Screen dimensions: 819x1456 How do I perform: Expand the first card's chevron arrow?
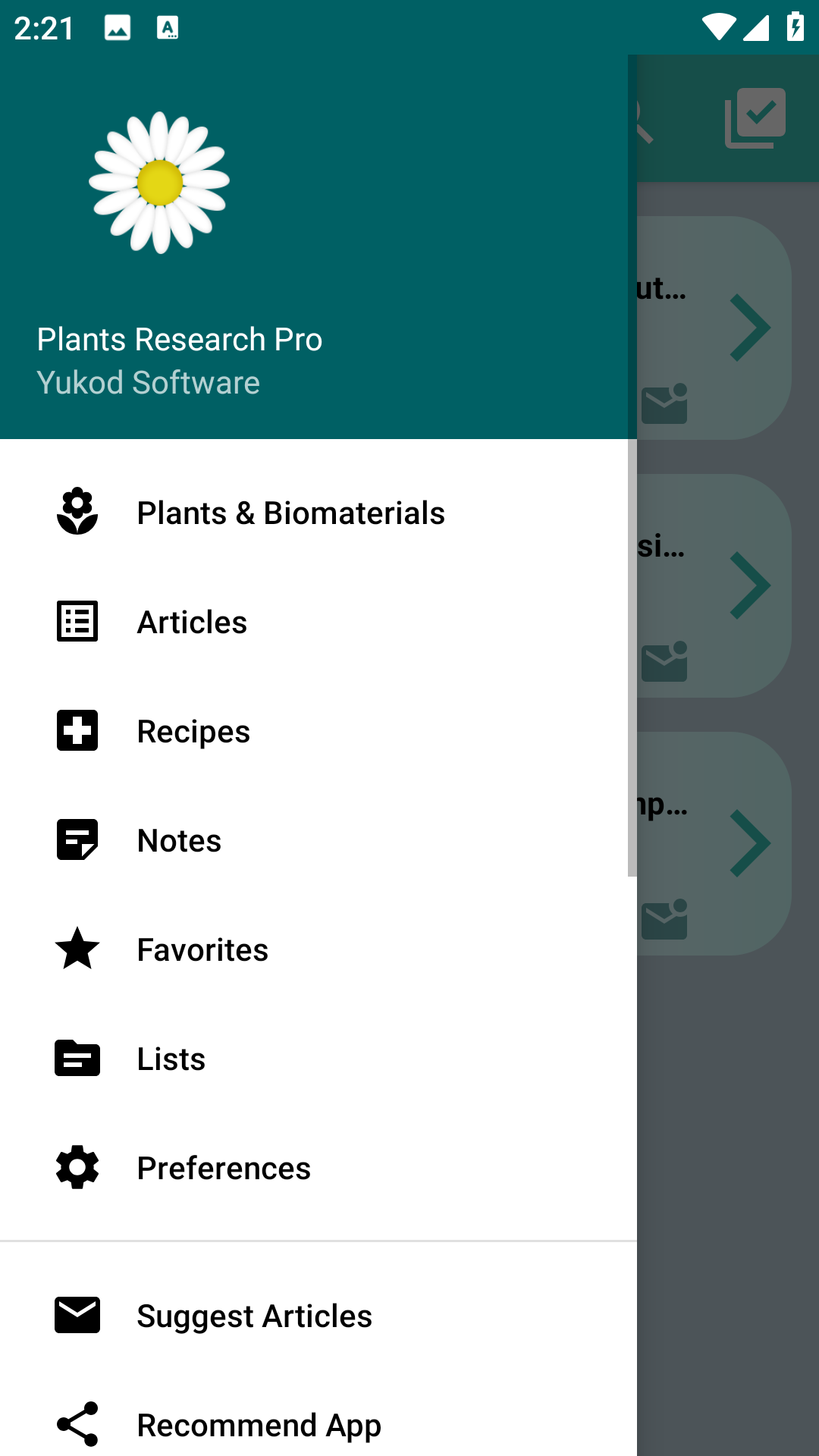(x=750, y=328)
